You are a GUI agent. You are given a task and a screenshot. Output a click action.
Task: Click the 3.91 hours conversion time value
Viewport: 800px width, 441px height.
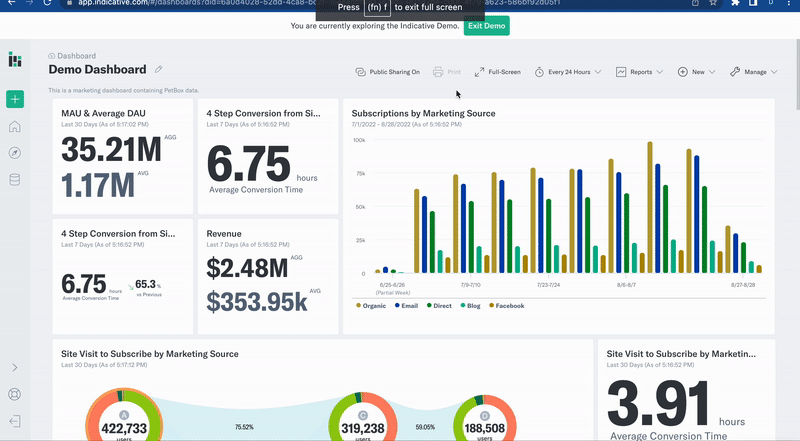pos(658,404)
